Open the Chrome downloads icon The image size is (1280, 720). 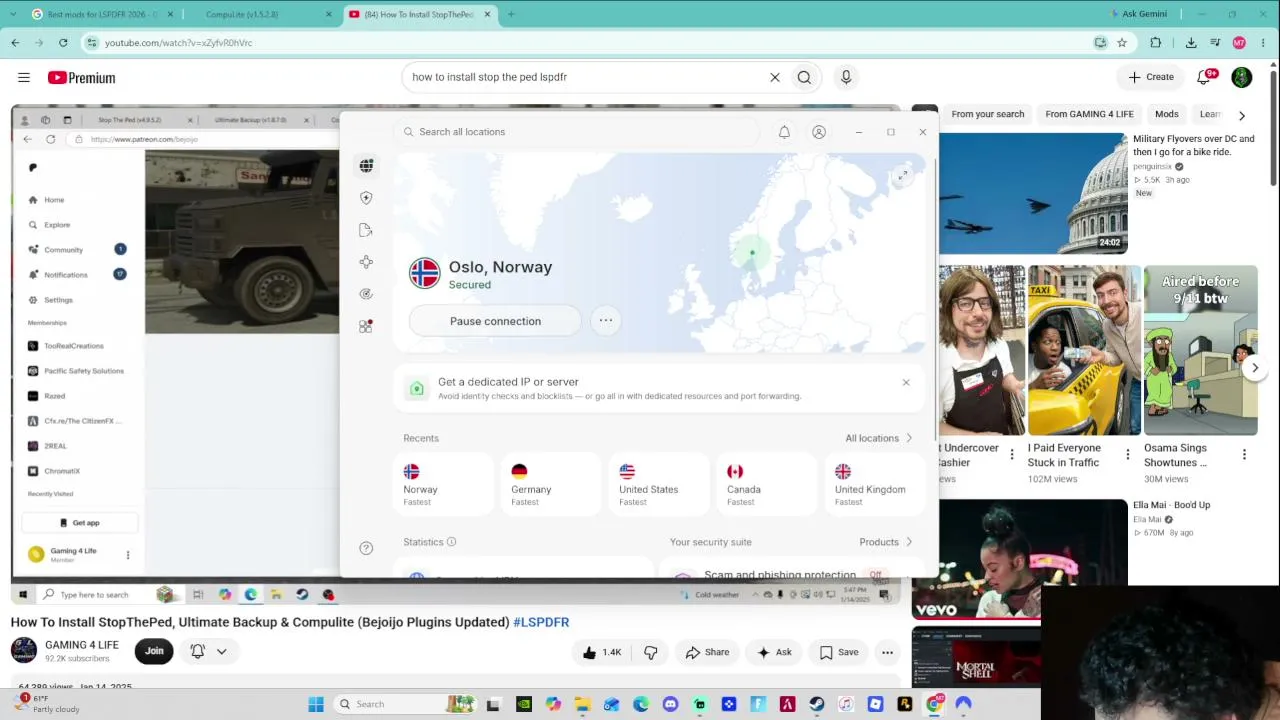tap(1191, 43)
